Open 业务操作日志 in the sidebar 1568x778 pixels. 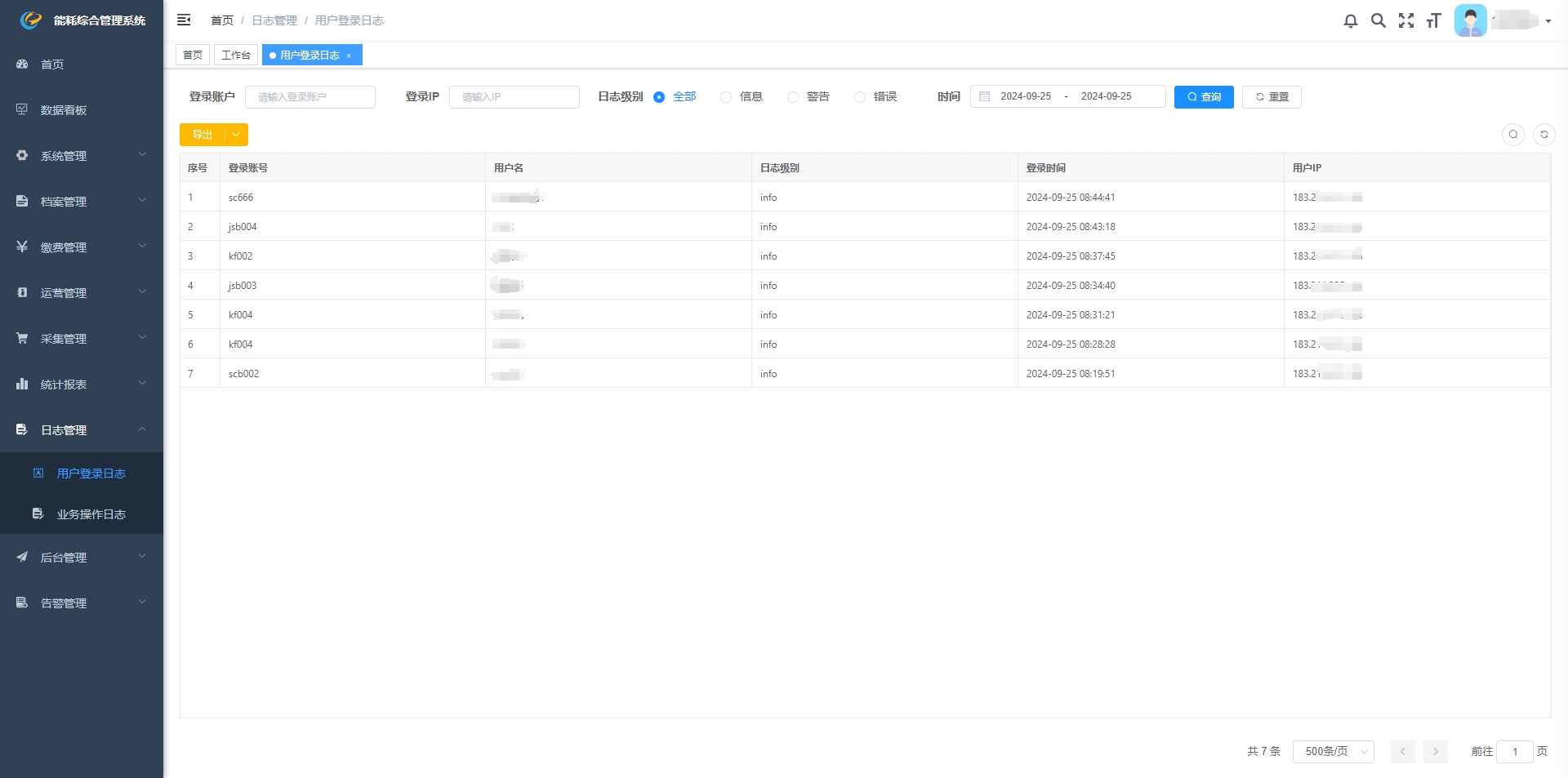[91, 514]
